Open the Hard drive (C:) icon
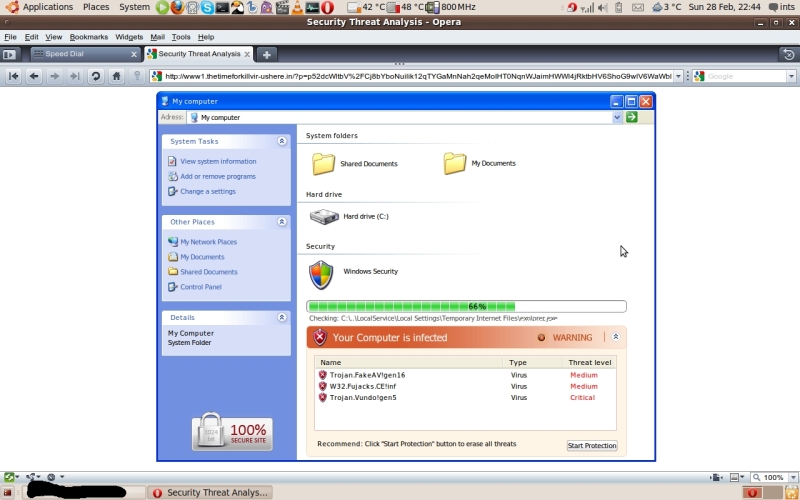800x500 pixels. click(x=323, y=216)
